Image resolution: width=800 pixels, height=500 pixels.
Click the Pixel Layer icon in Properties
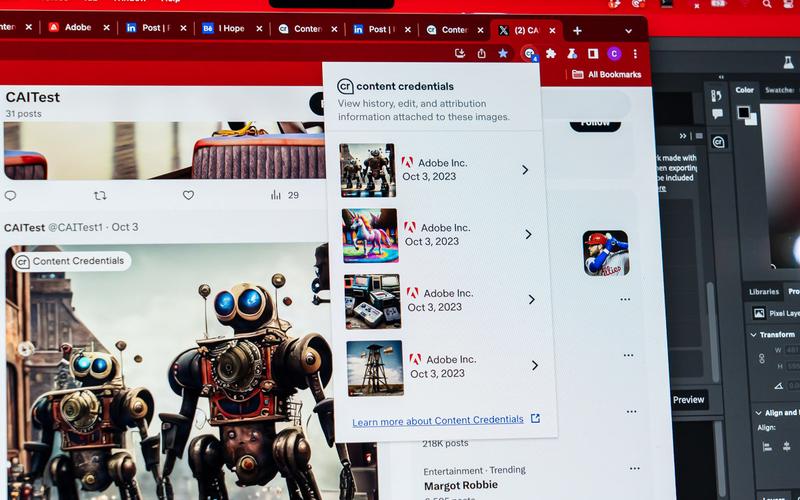pyautogui.click(x=759, y=313)
